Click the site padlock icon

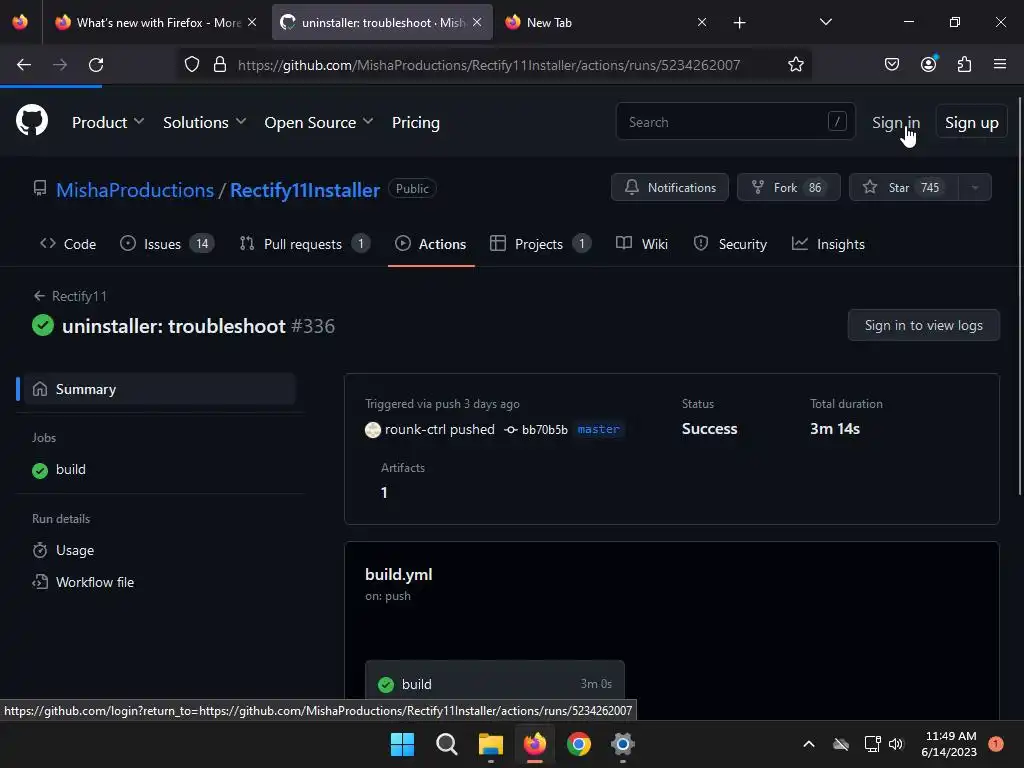220,65
